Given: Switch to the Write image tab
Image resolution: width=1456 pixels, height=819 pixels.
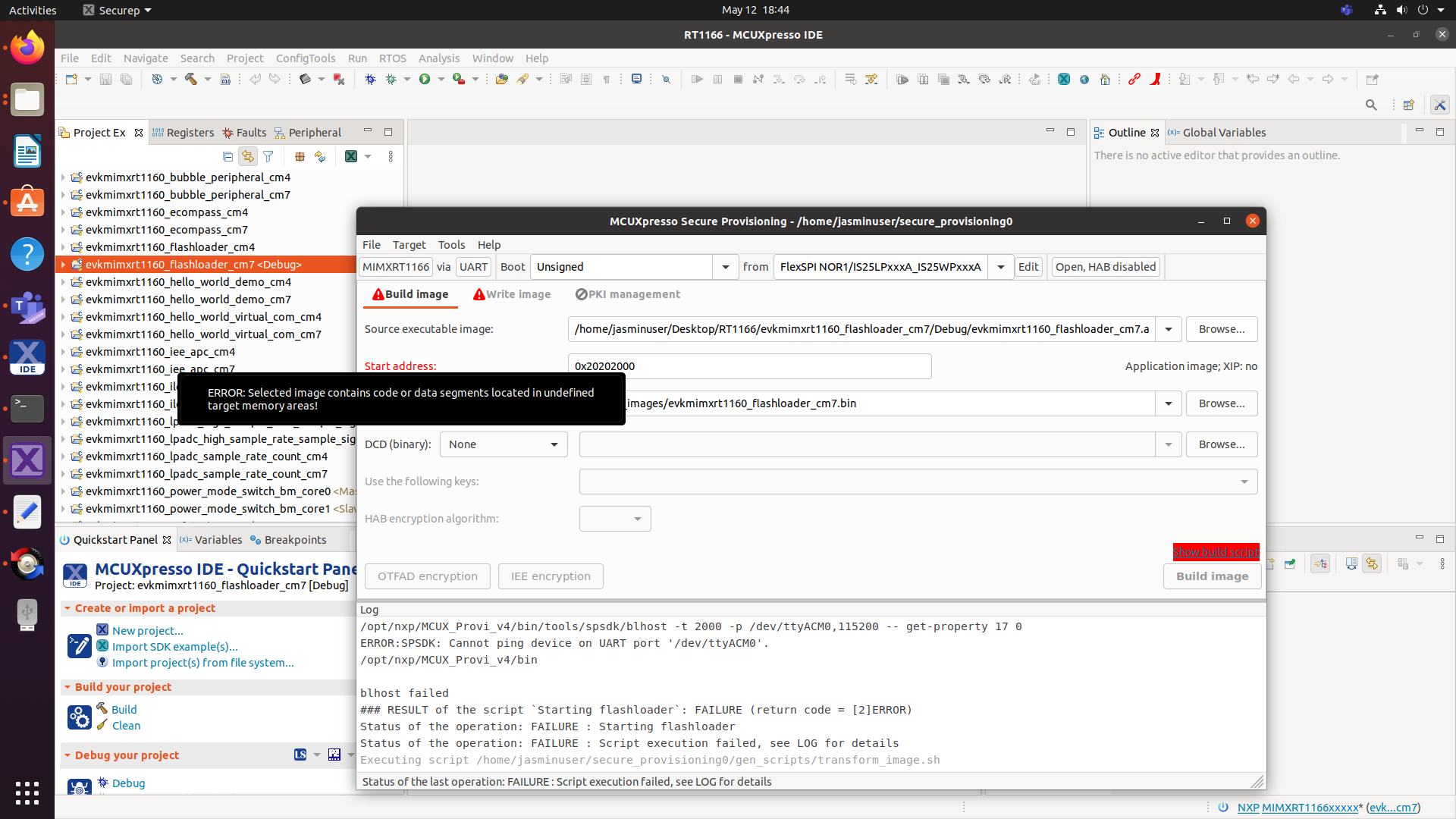Looking at the screenshot, I should click(513, 294).
